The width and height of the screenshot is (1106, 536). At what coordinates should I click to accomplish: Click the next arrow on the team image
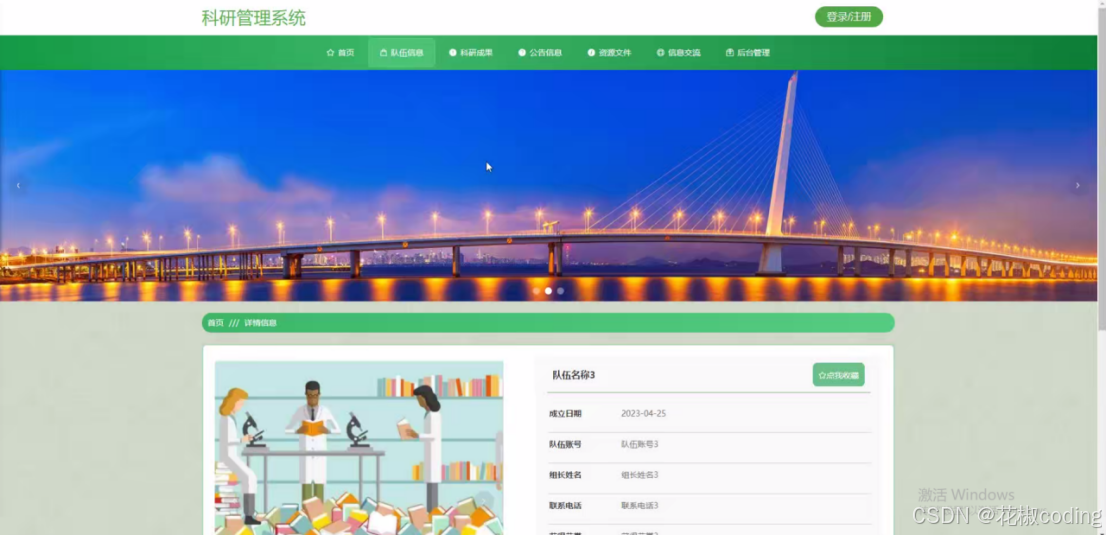484,500
